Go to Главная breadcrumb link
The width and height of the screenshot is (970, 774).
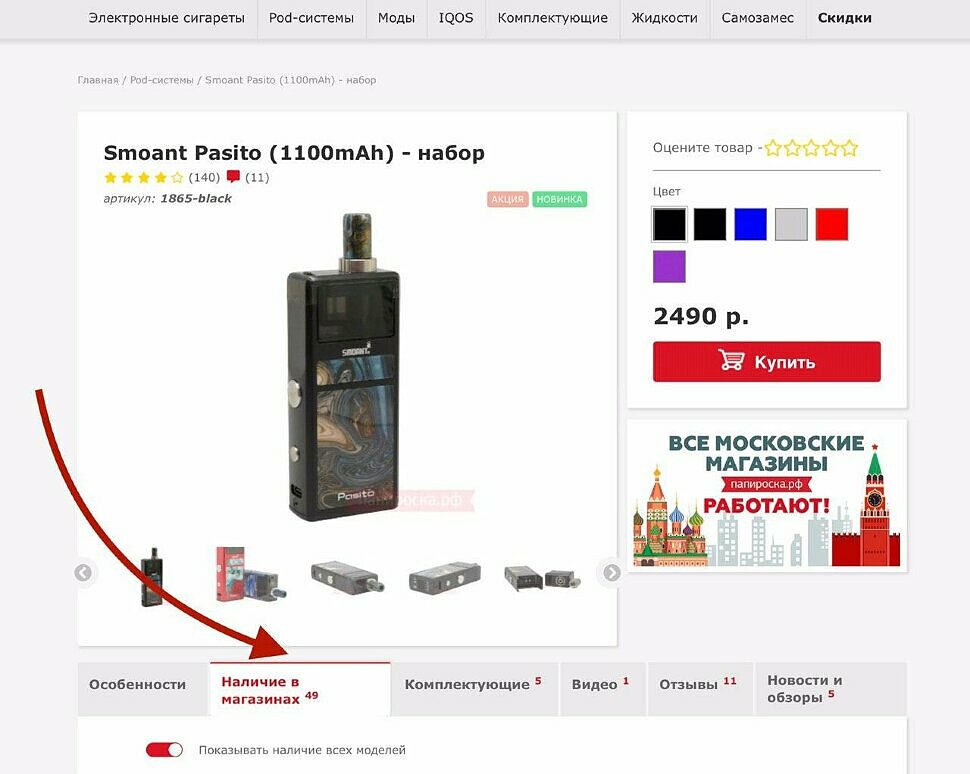click(98, 80)
